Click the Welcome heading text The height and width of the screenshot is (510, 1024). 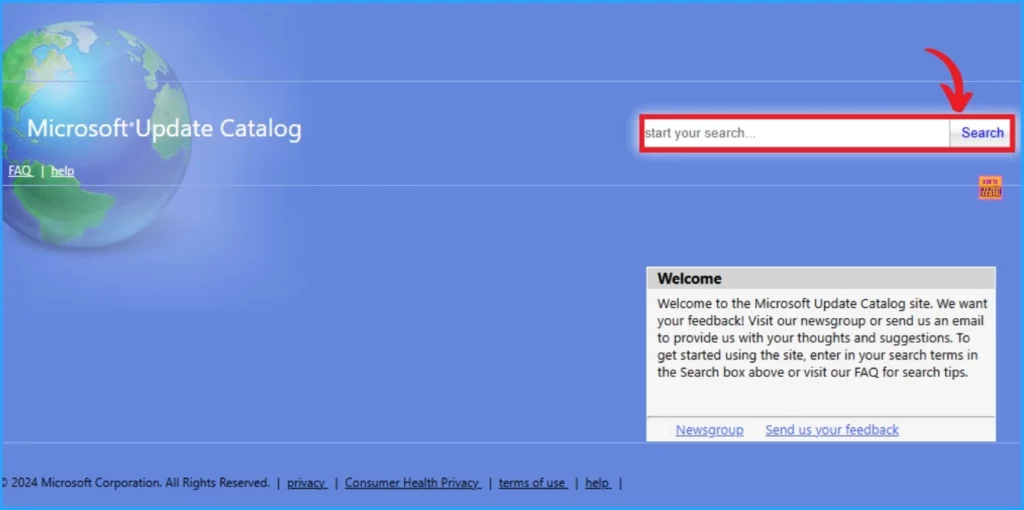690,279
